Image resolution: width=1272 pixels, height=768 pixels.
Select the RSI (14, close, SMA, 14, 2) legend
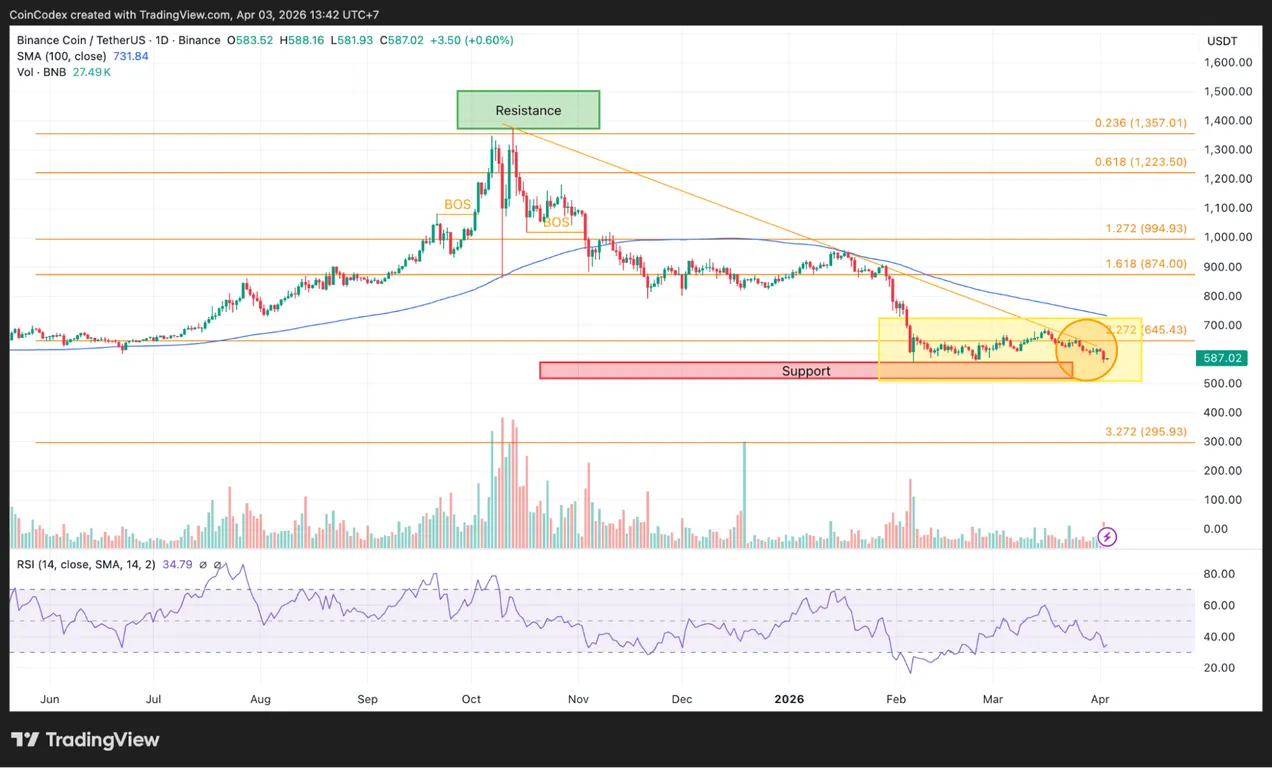[85, 566]
